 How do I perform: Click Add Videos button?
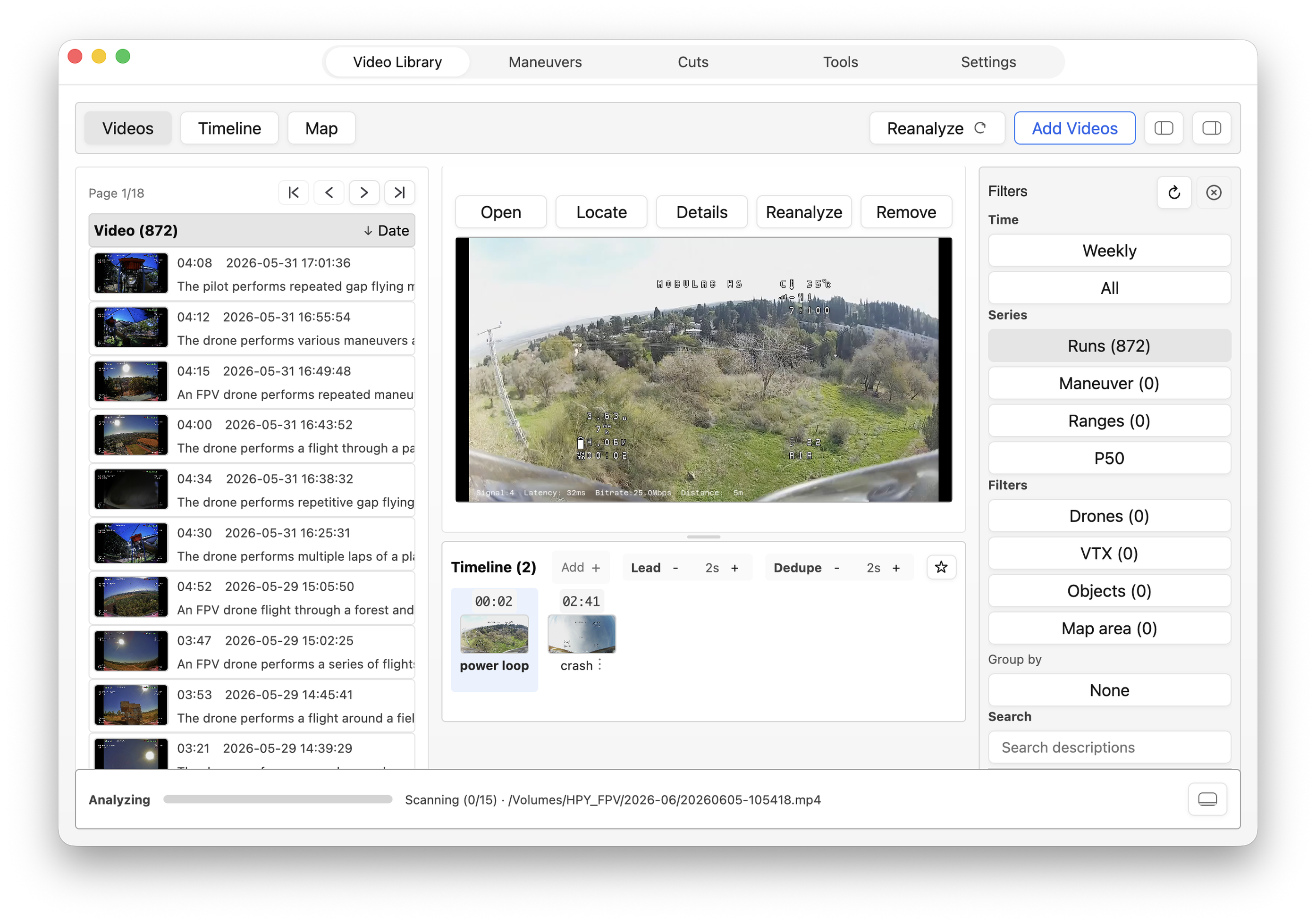1074,128
